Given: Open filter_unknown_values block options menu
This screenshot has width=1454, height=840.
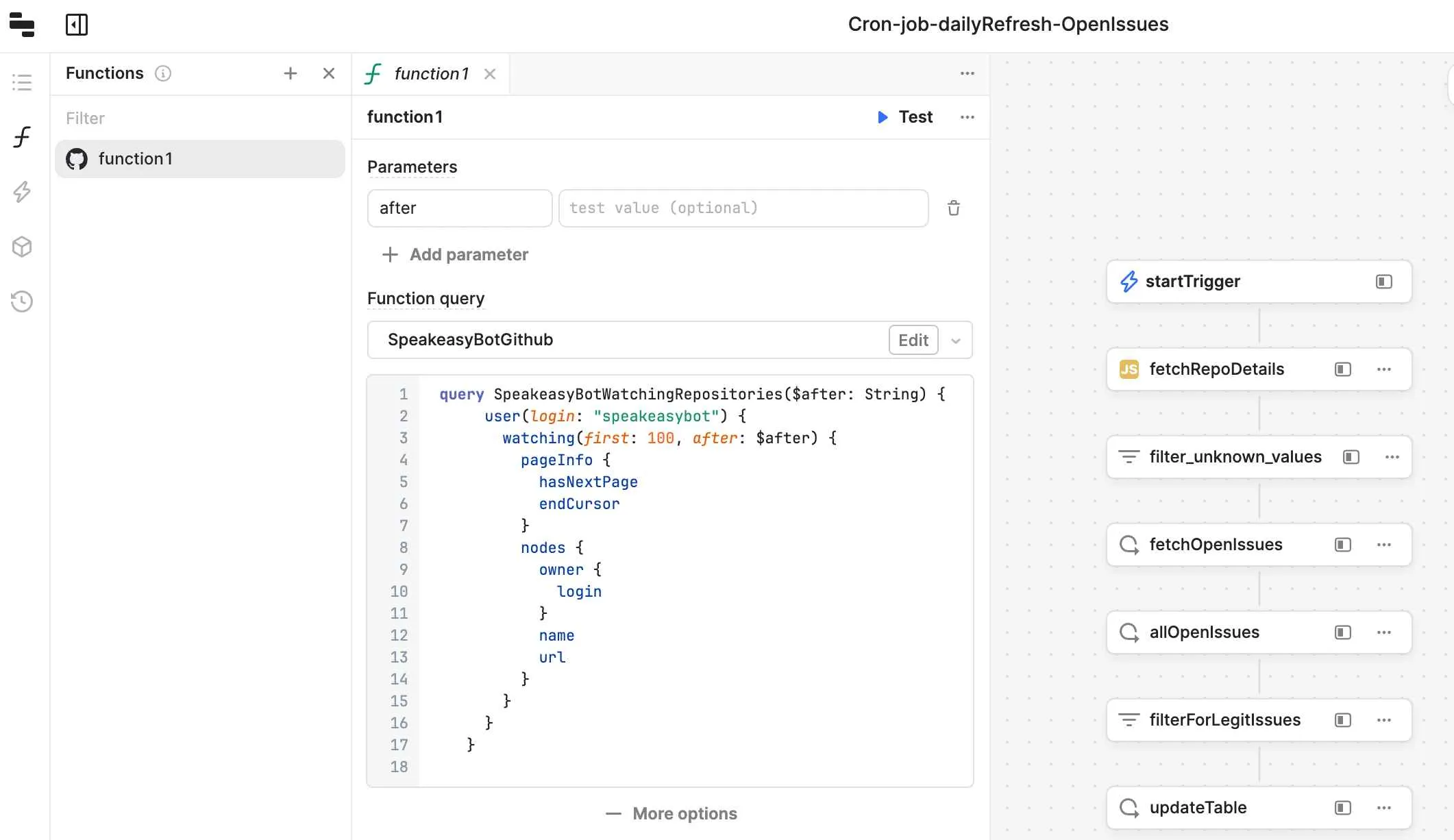Looking at the screenshot, I should [x=1392, y=457].
